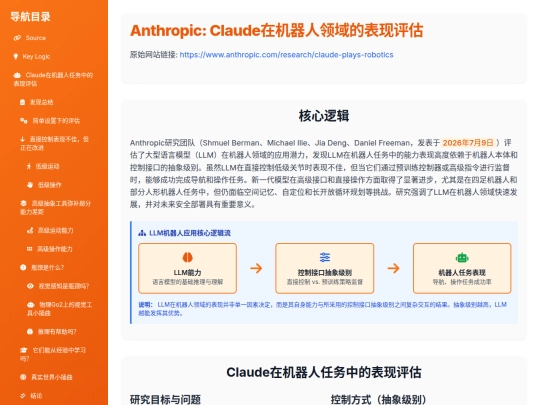Click the double-check icon beside 结论
Image resolution: width=540 pixels, height=405 pixels.
click(23, 396)
